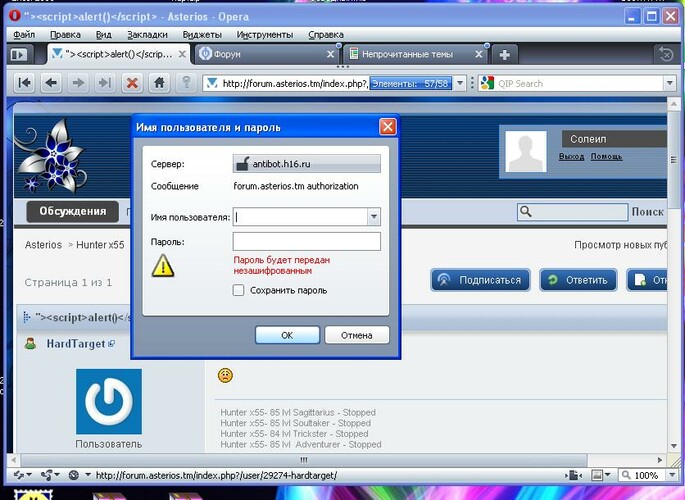Toggle the Opera side panel button
This screenshot has width=685, height=500.
point(19,55)
